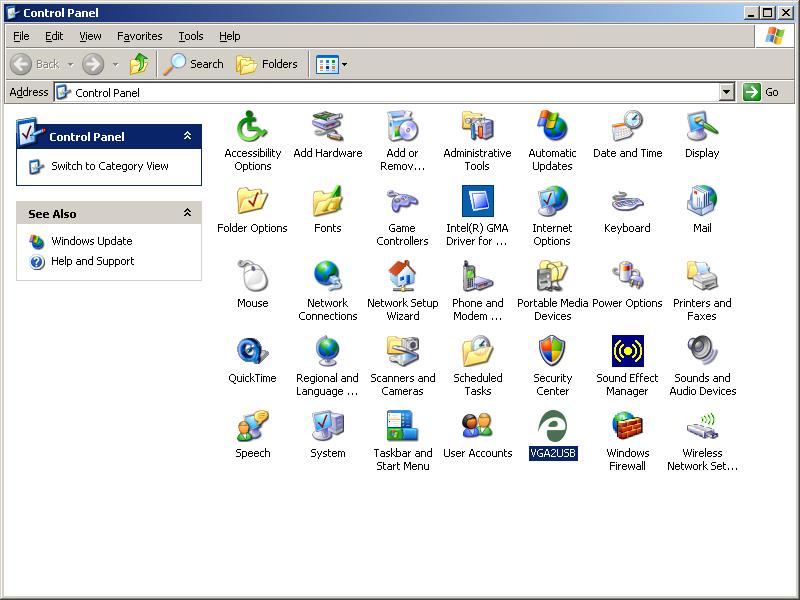Screen dimensions: 800x600
Task: Open the Favorites menu
Action: point(139,36)
